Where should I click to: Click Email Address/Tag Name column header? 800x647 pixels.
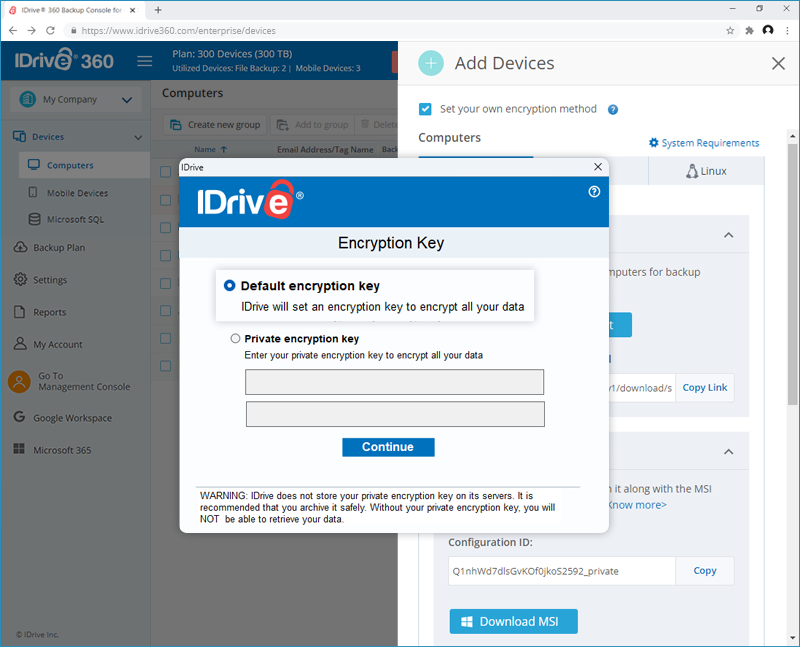pos(325,150)
